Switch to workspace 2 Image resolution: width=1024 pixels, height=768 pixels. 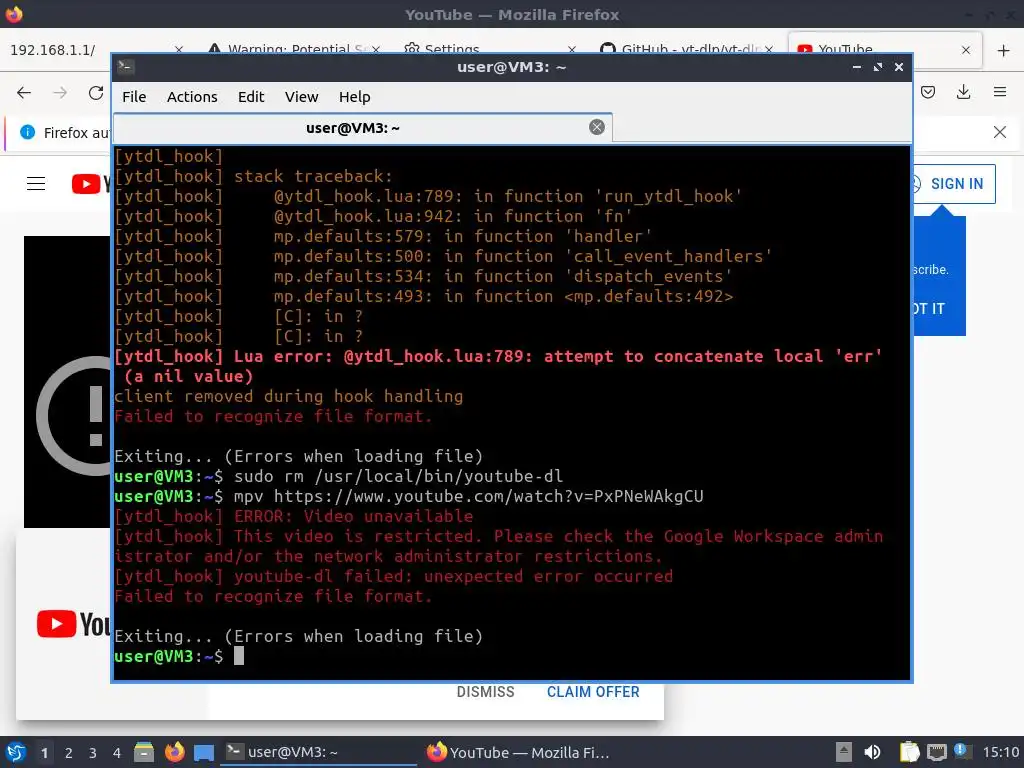[69, 753]
